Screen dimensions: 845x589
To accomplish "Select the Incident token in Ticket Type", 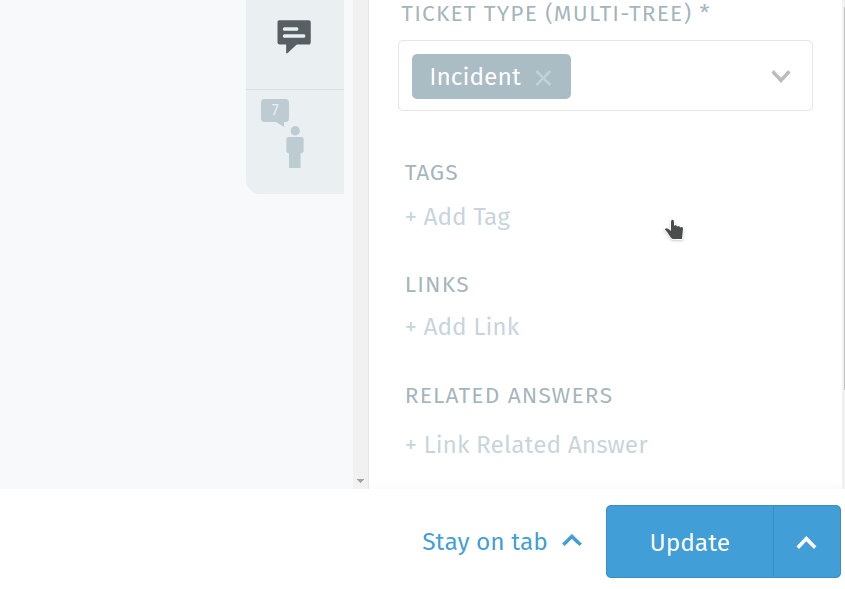I will tap(475, 77).
